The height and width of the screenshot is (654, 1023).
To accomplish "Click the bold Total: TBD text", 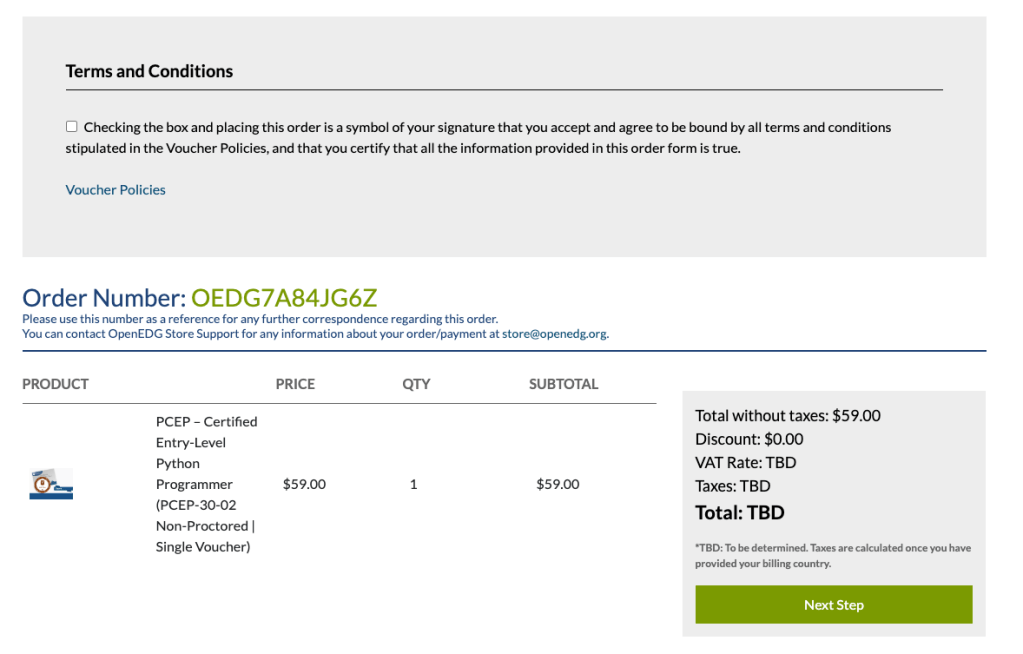I will [740, 513].
